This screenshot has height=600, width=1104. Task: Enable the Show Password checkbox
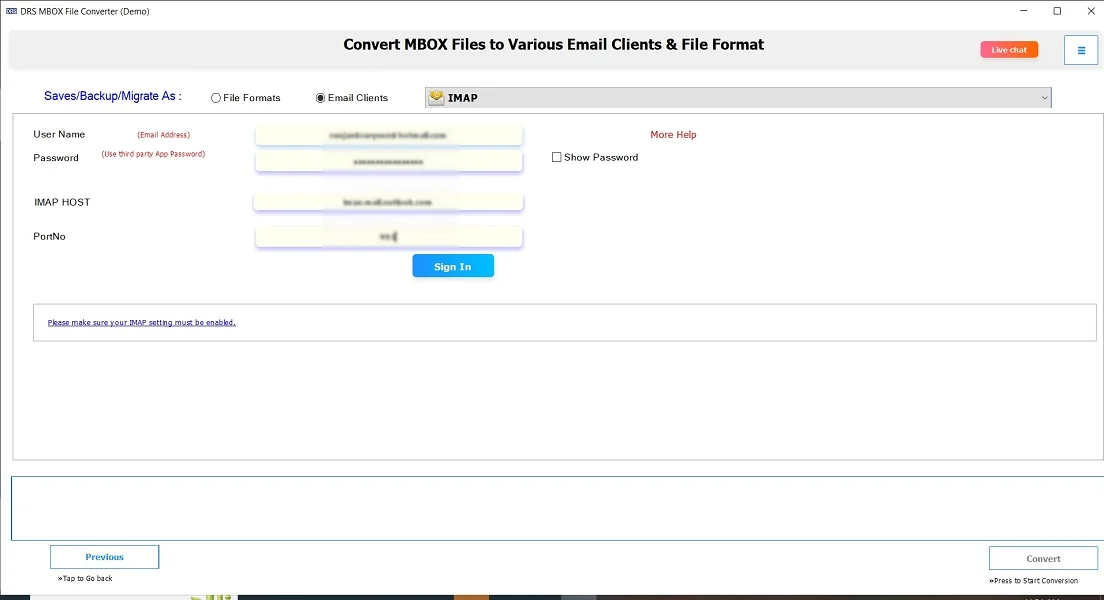pos(557,157)
